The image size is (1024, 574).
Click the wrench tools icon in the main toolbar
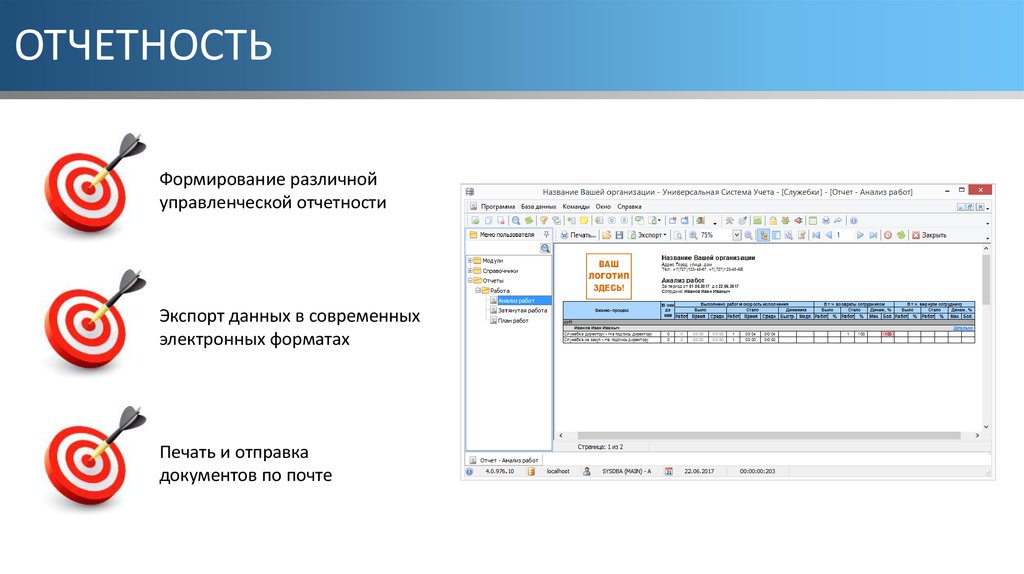coord(729,221)
